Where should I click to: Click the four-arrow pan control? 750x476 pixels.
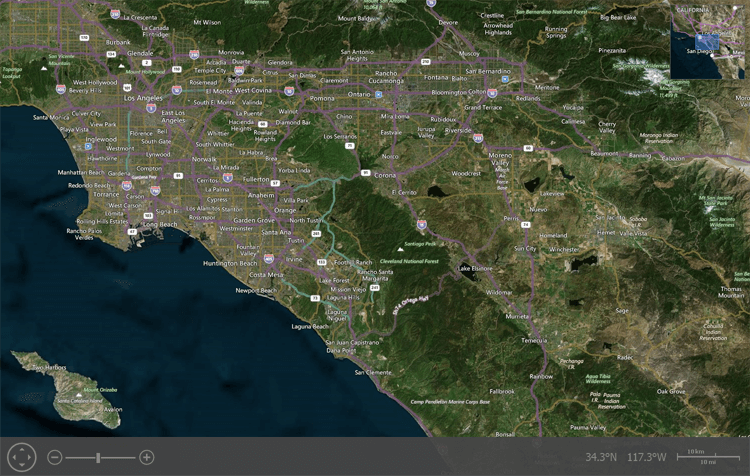[x=22, y=457]
